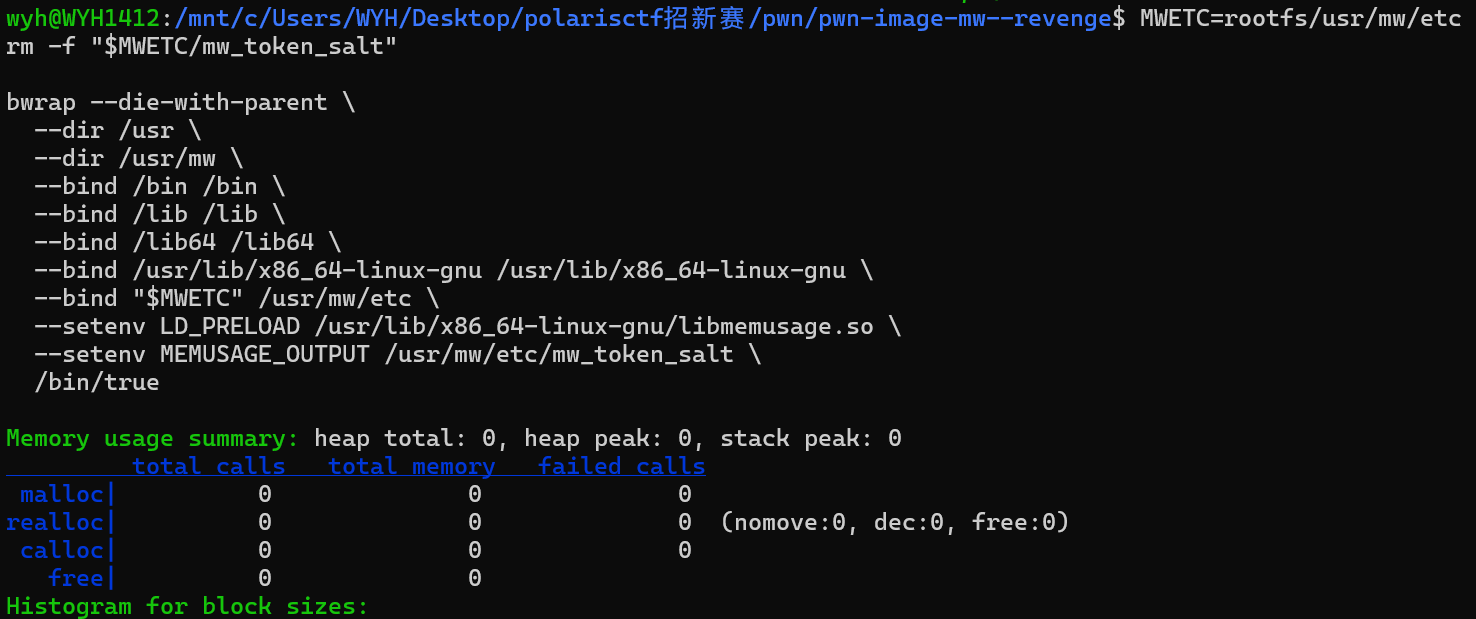Click the realloc row label

click(x=55, y=522)
